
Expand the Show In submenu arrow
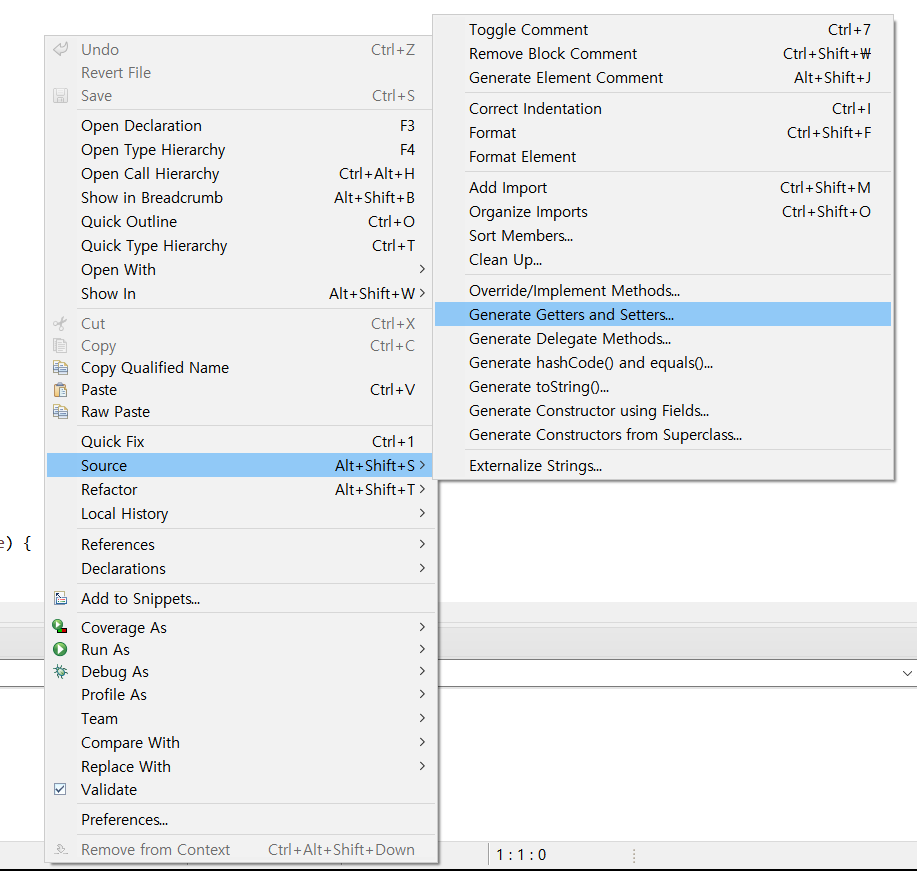click(422, 293)
